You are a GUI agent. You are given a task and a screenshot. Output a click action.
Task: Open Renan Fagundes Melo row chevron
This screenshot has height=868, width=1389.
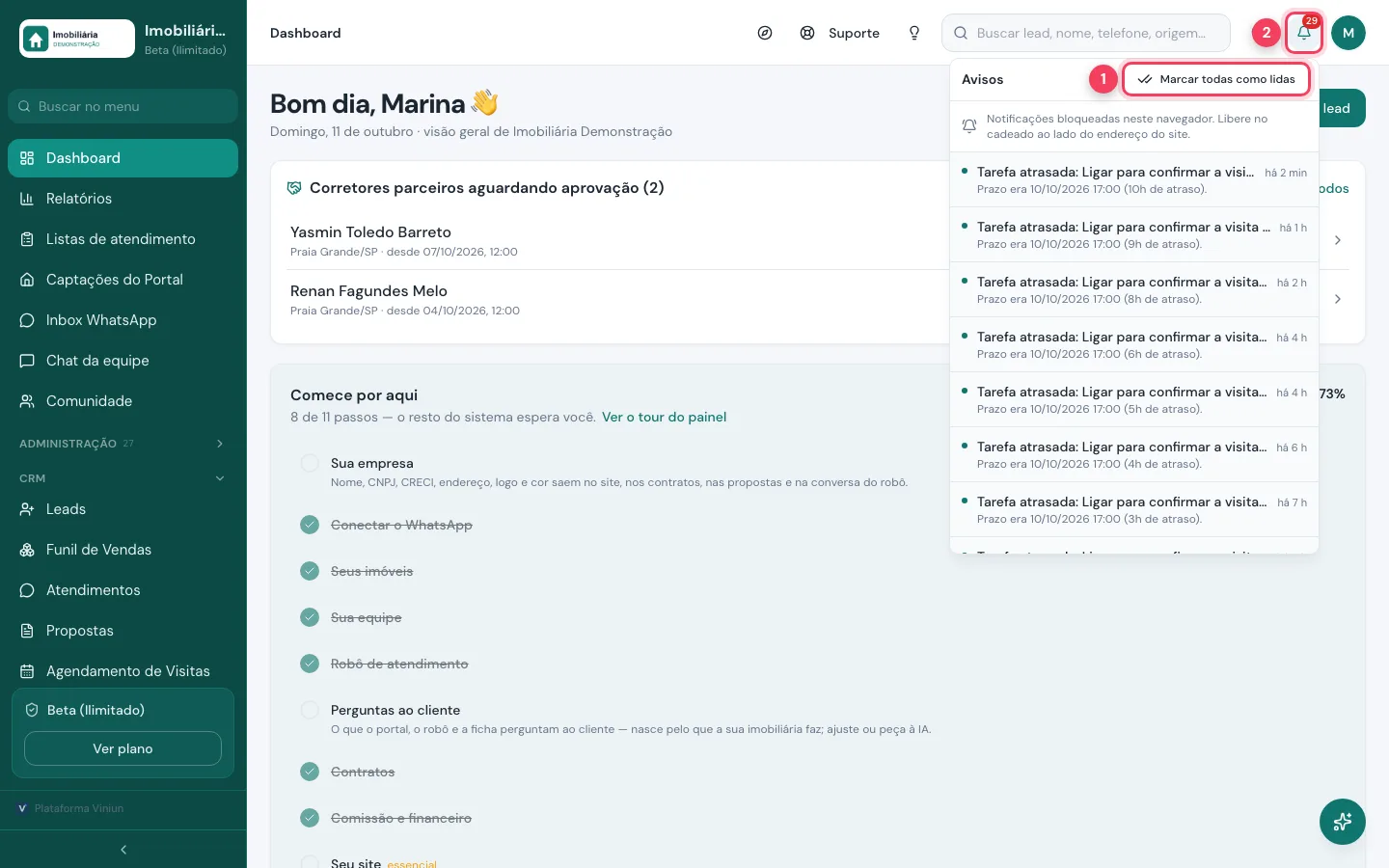click(1338, 299)
